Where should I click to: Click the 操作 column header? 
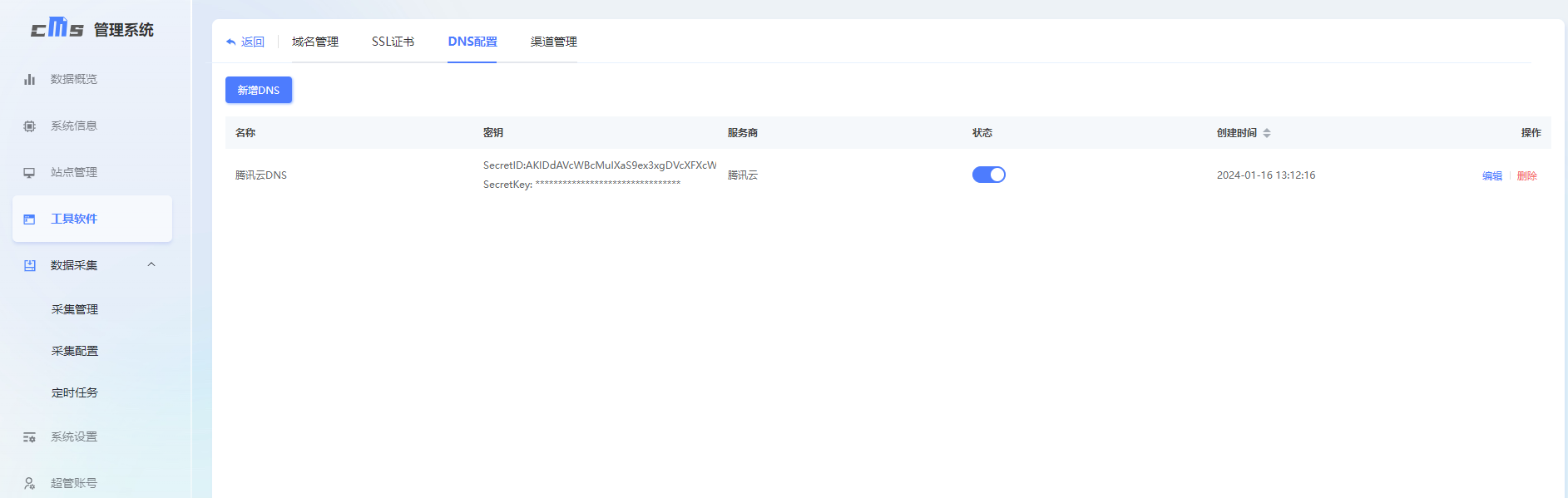(1531, 133)
